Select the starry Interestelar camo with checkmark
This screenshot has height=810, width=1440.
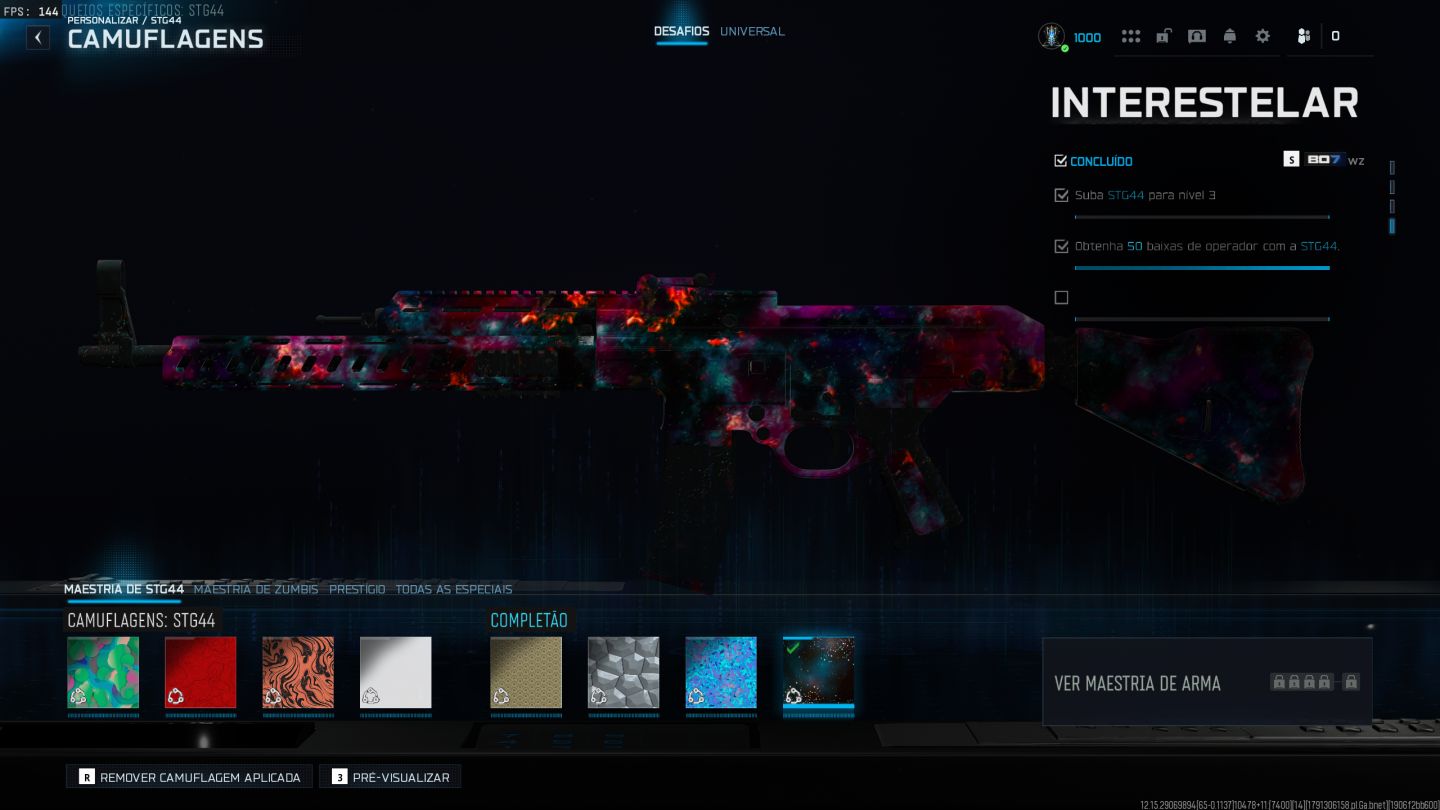[819, 672]
